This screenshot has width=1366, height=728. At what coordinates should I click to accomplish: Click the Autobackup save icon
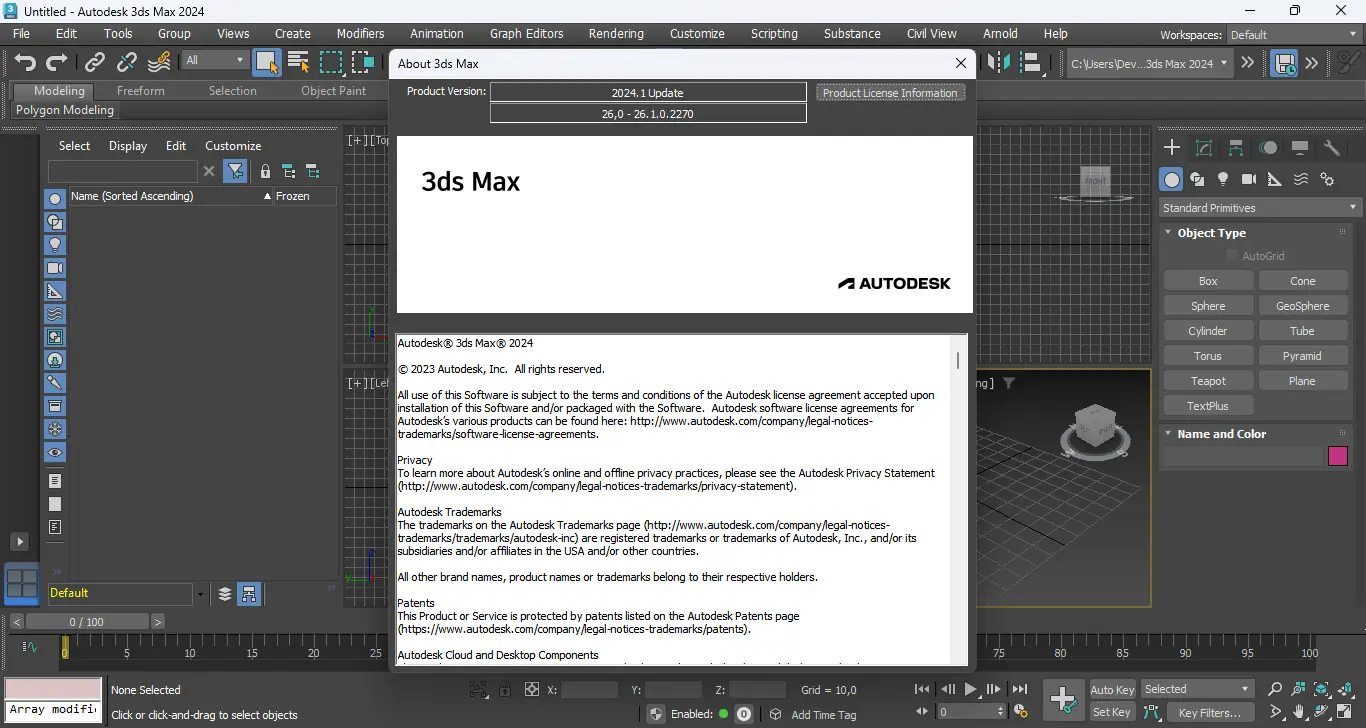tap(1284, 63)
